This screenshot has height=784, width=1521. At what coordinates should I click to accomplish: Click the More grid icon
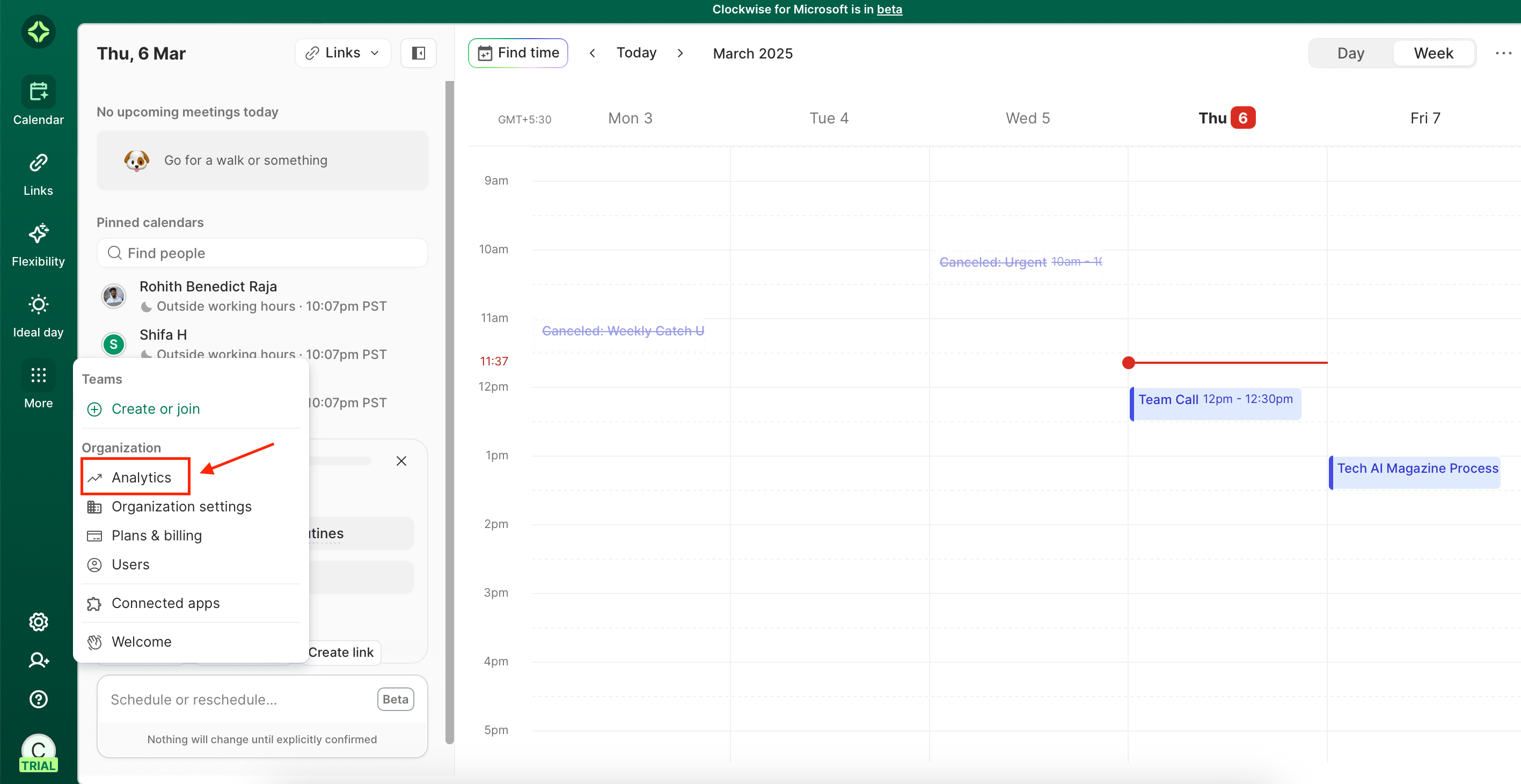39,375
